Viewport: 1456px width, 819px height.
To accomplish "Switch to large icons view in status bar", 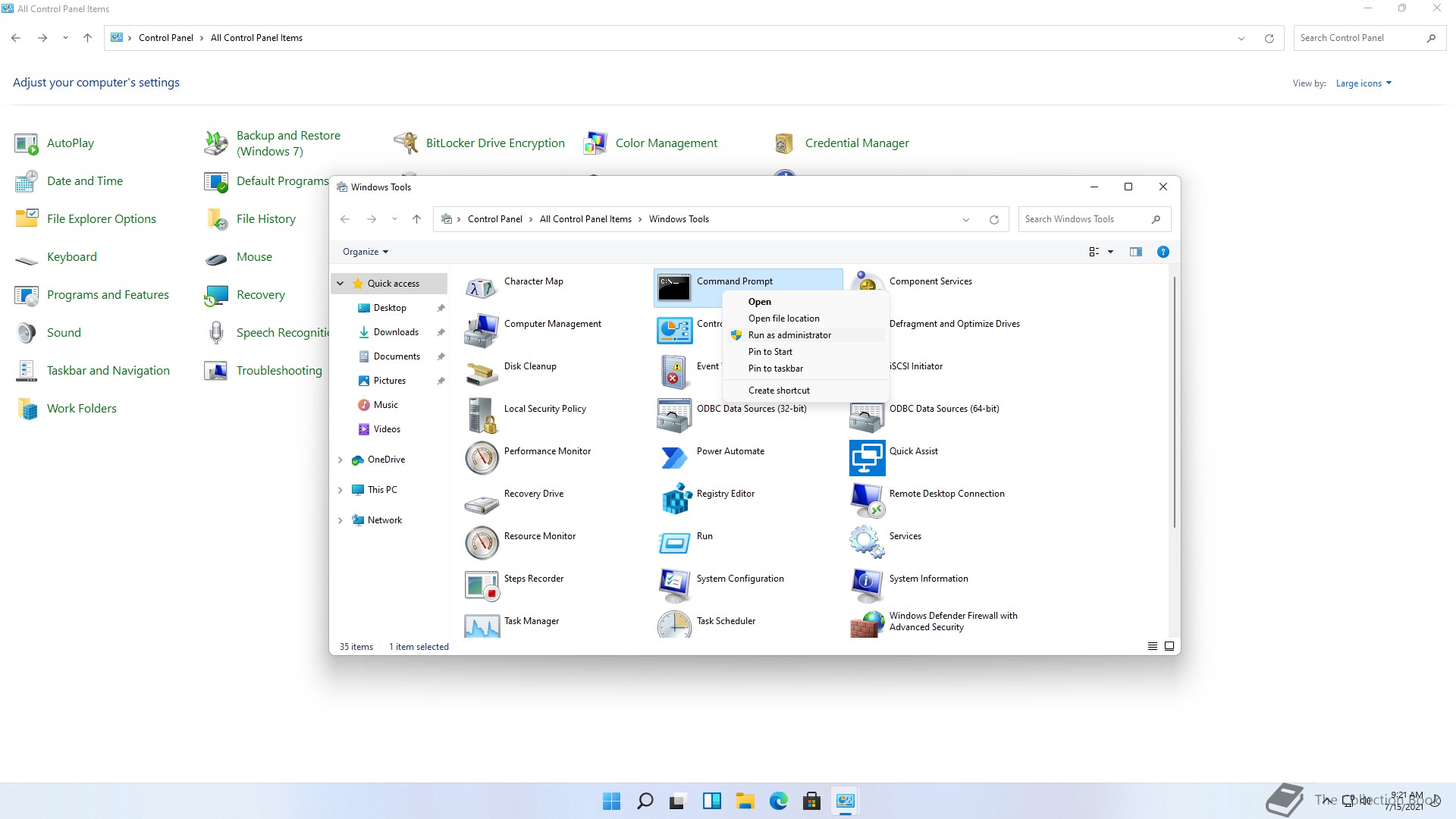I will (1169, 647).
